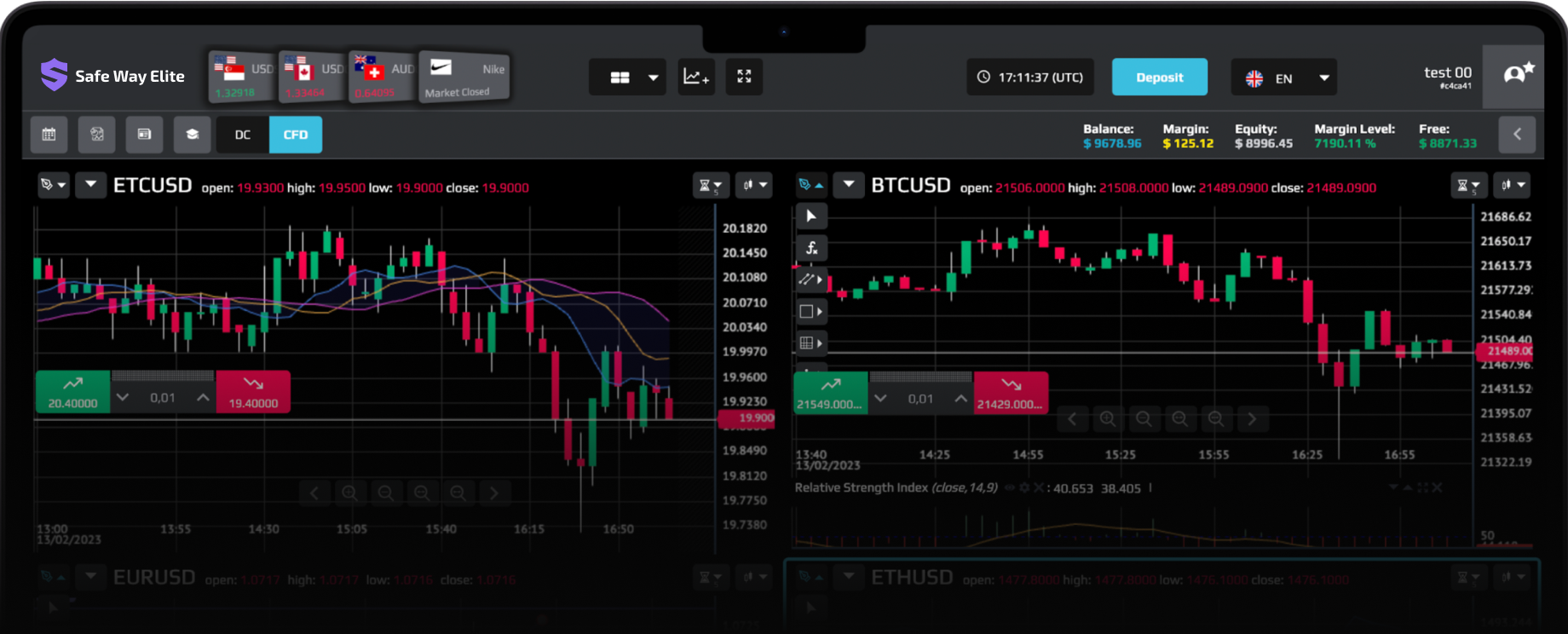
Task: Zoom in on BTCUSD chart
Action: 1108,419
